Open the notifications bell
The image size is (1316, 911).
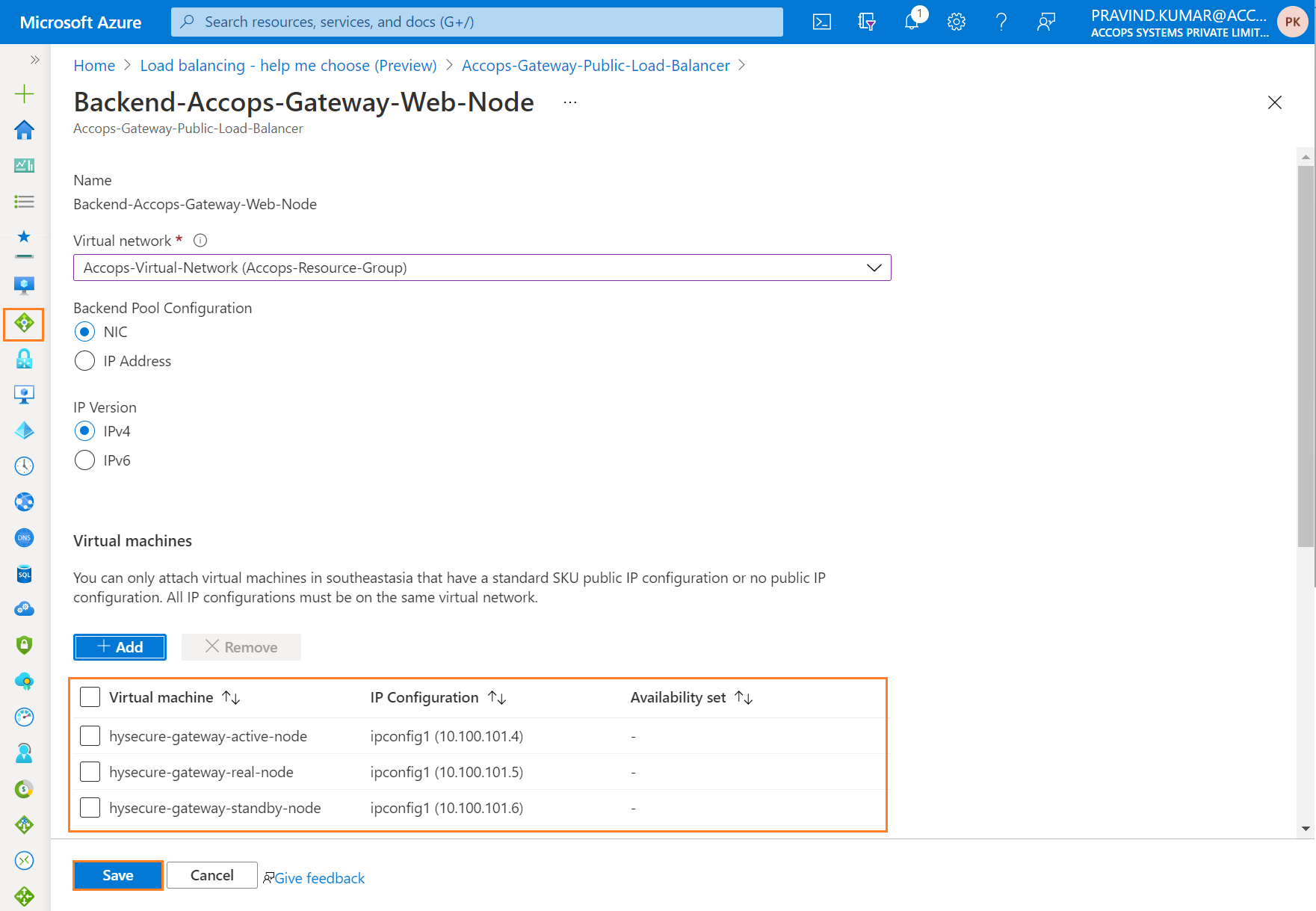912,22
